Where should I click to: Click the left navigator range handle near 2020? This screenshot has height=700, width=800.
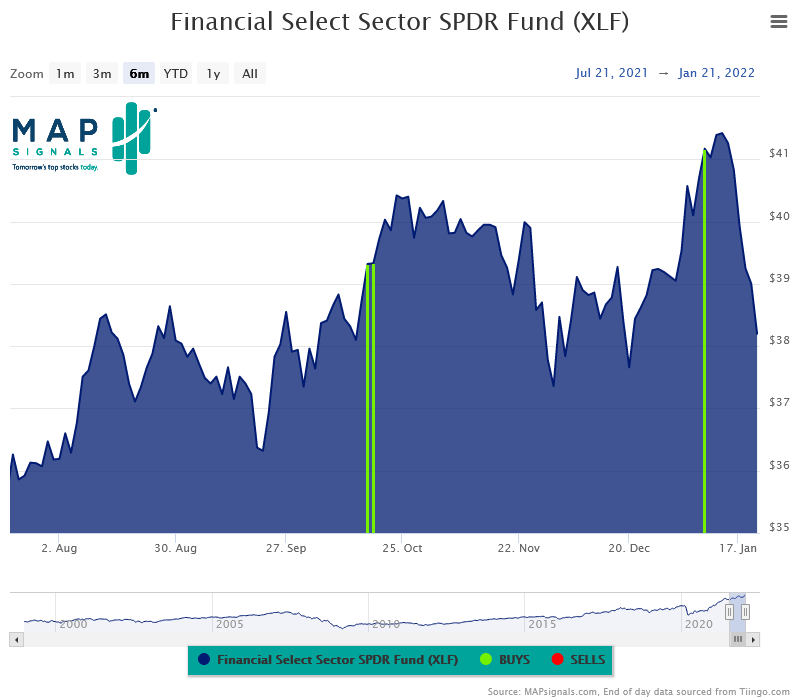[730, 610]
